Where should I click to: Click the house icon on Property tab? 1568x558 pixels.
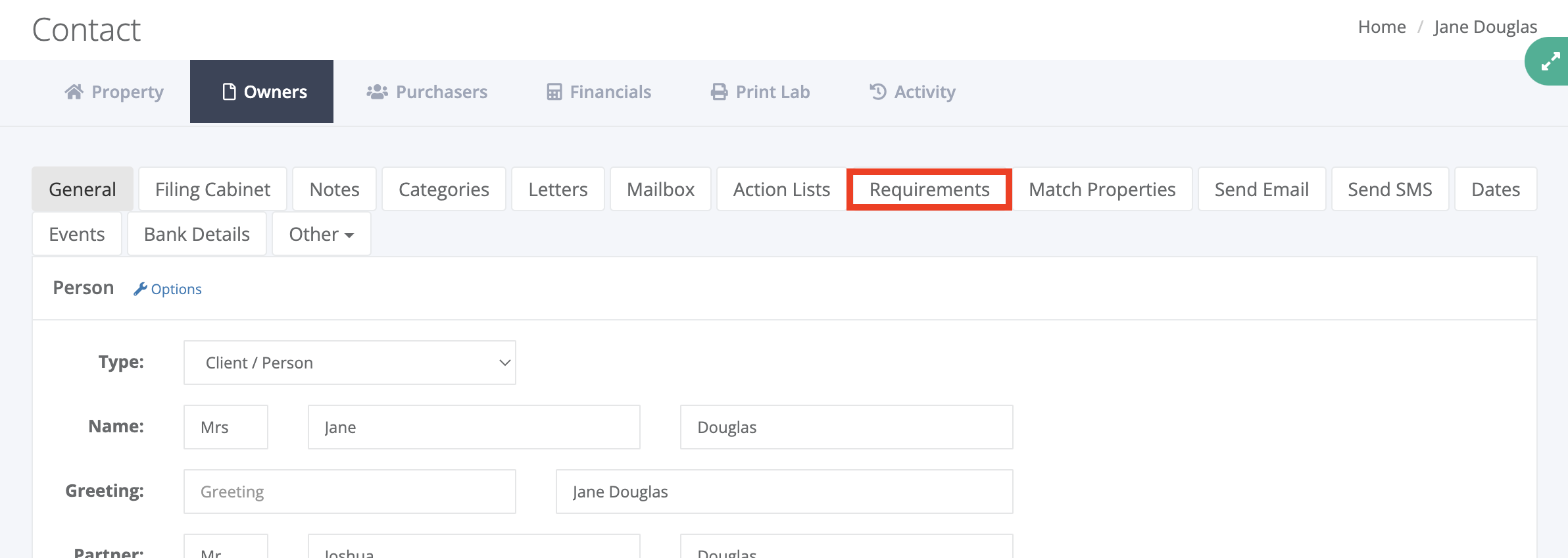[x=74, y=91]
